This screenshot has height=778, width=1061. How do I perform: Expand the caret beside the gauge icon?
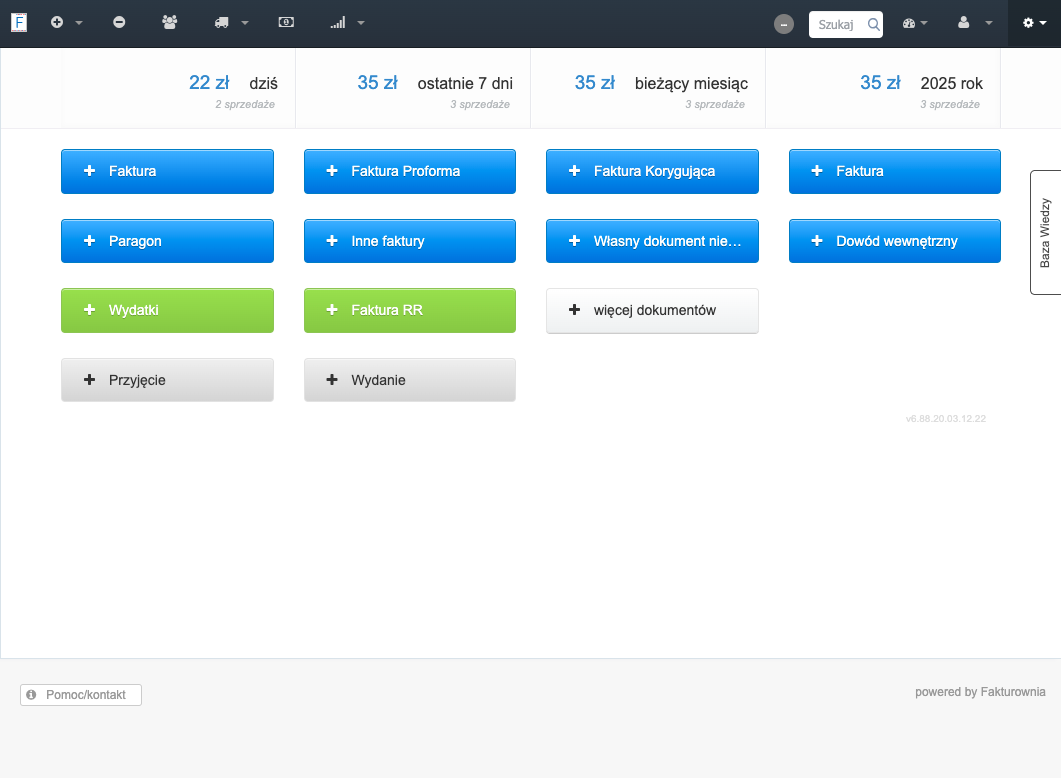(924, 23)
